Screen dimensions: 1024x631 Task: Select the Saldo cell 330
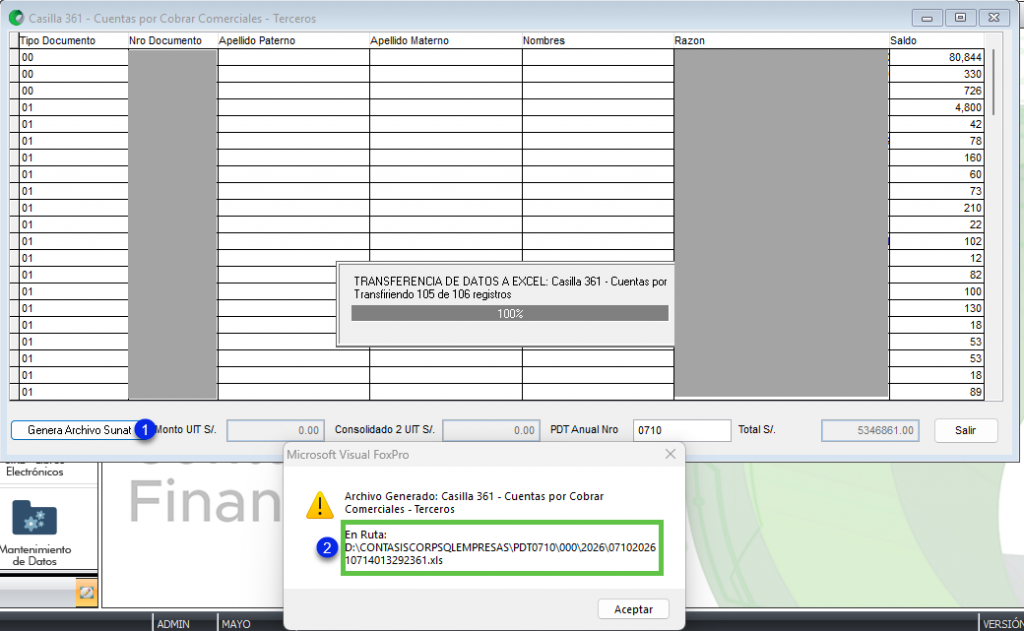click(936, 74)
